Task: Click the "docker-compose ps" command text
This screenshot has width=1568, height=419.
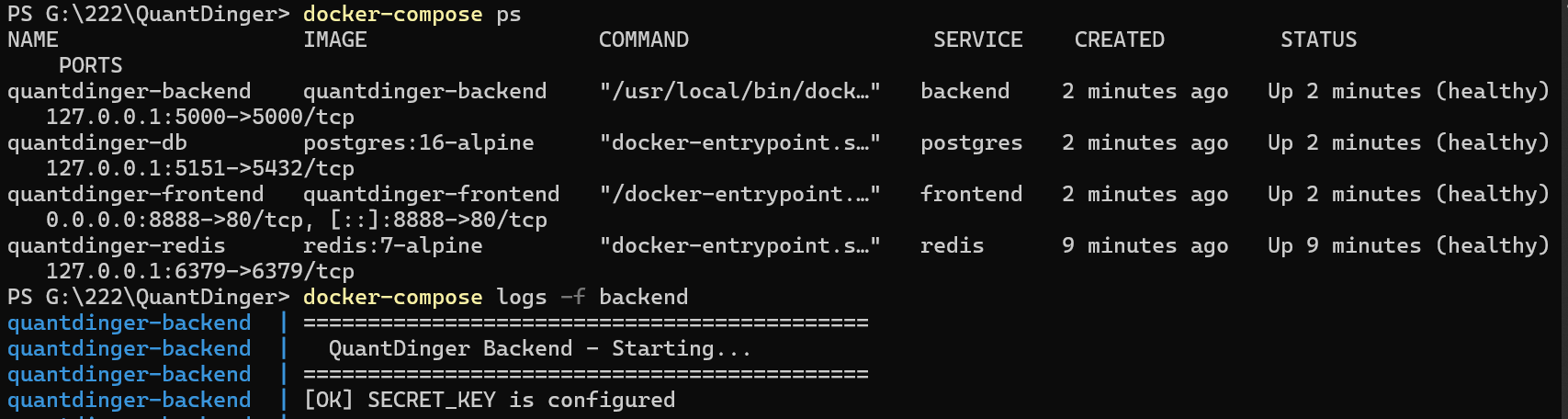Action: 412,15
